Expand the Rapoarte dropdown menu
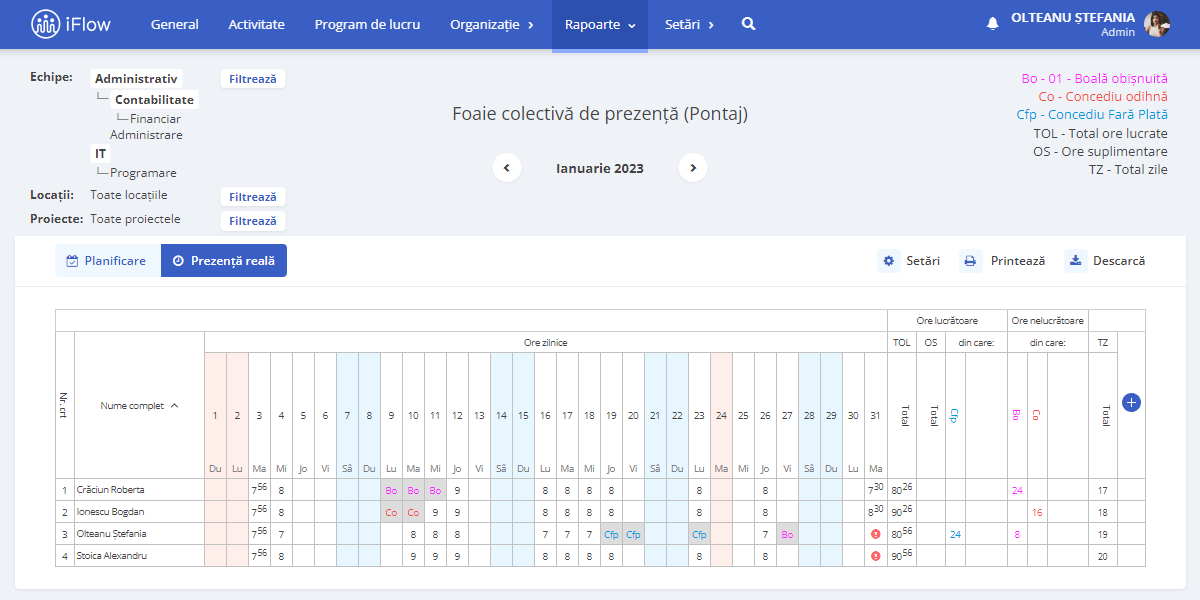Image resolution: width=1200 pixels, height=600 pixels. (600, 24)
